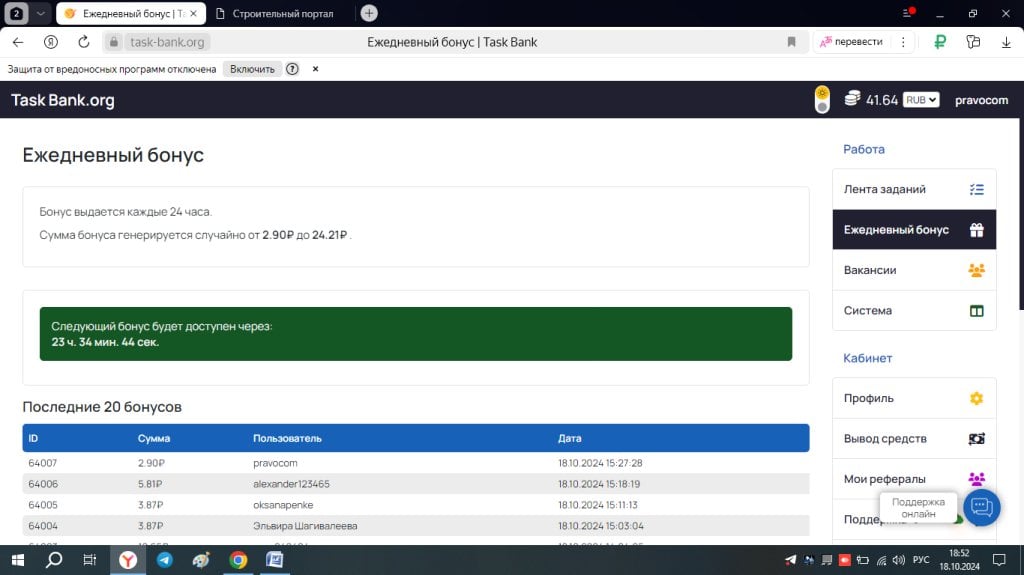Switch to Строительный портал tab
This screenshot has height=575, width=1024.
281,14
